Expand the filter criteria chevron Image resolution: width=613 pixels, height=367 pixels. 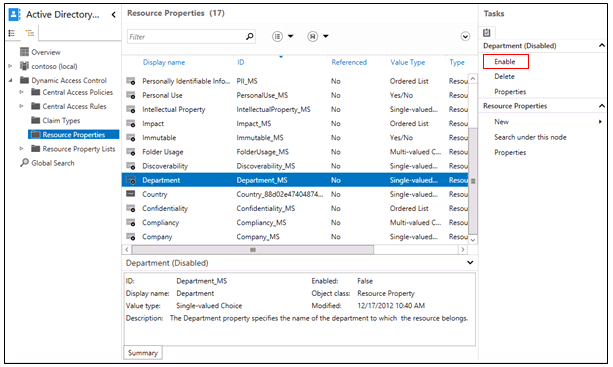tap(465, 37)
